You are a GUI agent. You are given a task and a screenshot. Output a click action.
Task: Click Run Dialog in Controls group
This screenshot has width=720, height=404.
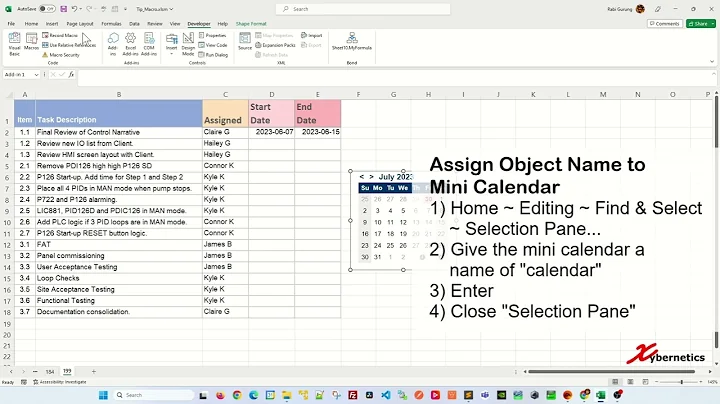tap(214, 55)
